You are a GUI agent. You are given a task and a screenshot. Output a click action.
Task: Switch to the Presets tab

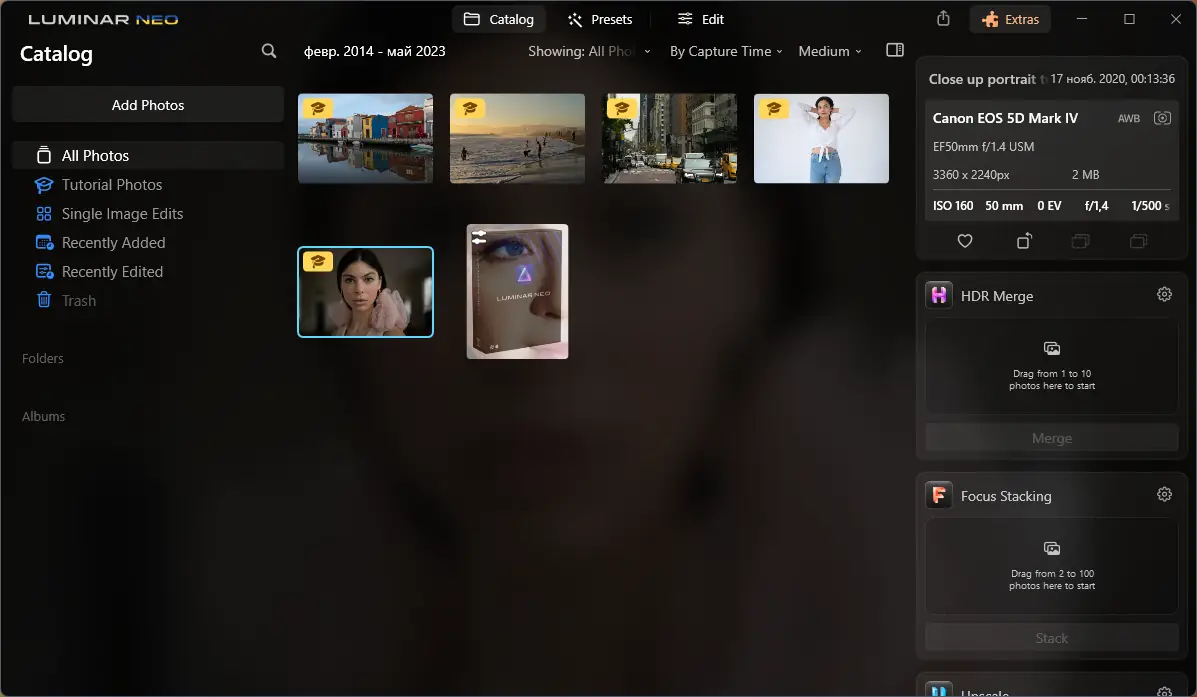click(x=600, y=20)
